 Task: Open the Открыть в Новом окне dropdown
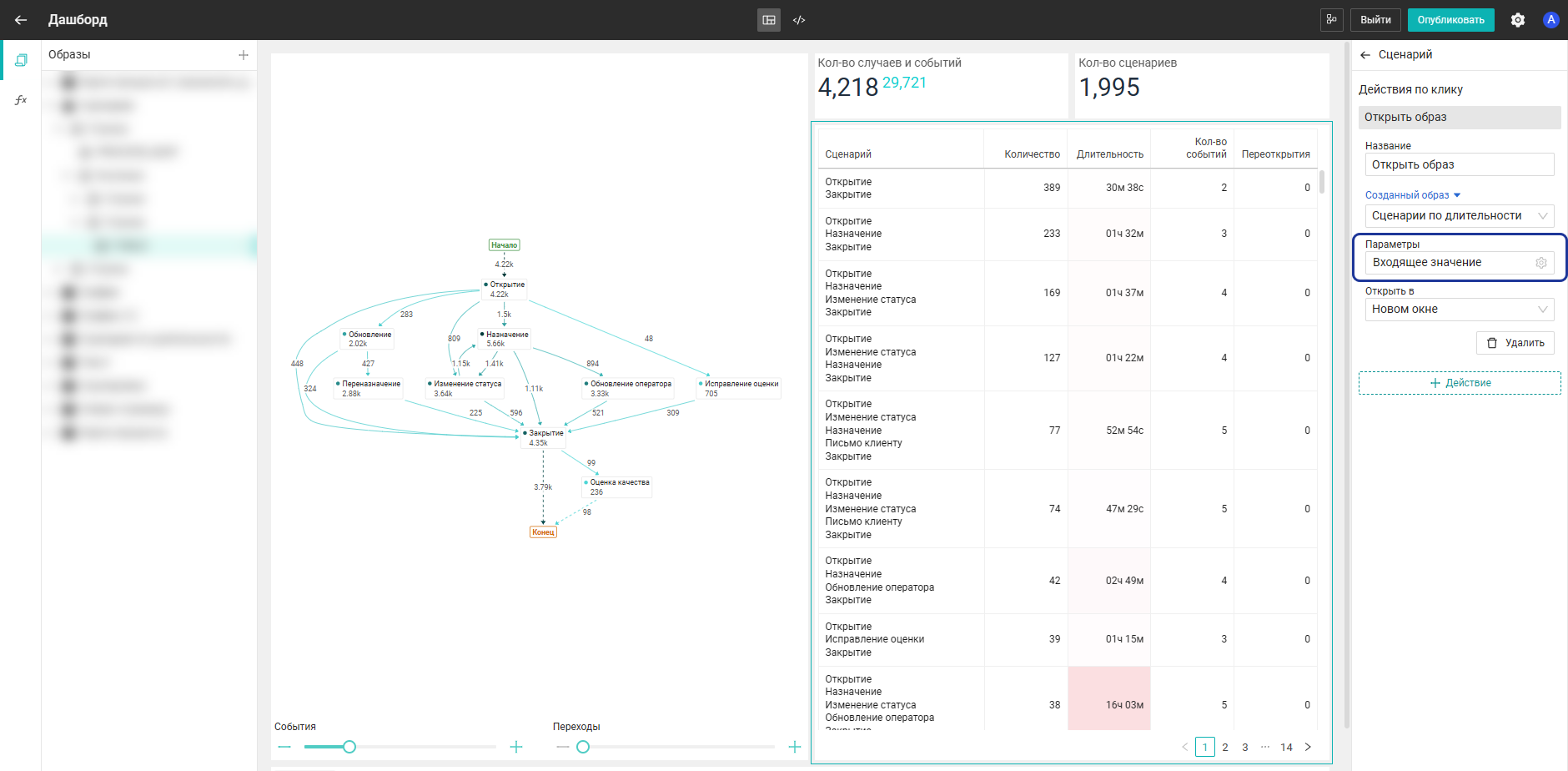[1460, 310]
